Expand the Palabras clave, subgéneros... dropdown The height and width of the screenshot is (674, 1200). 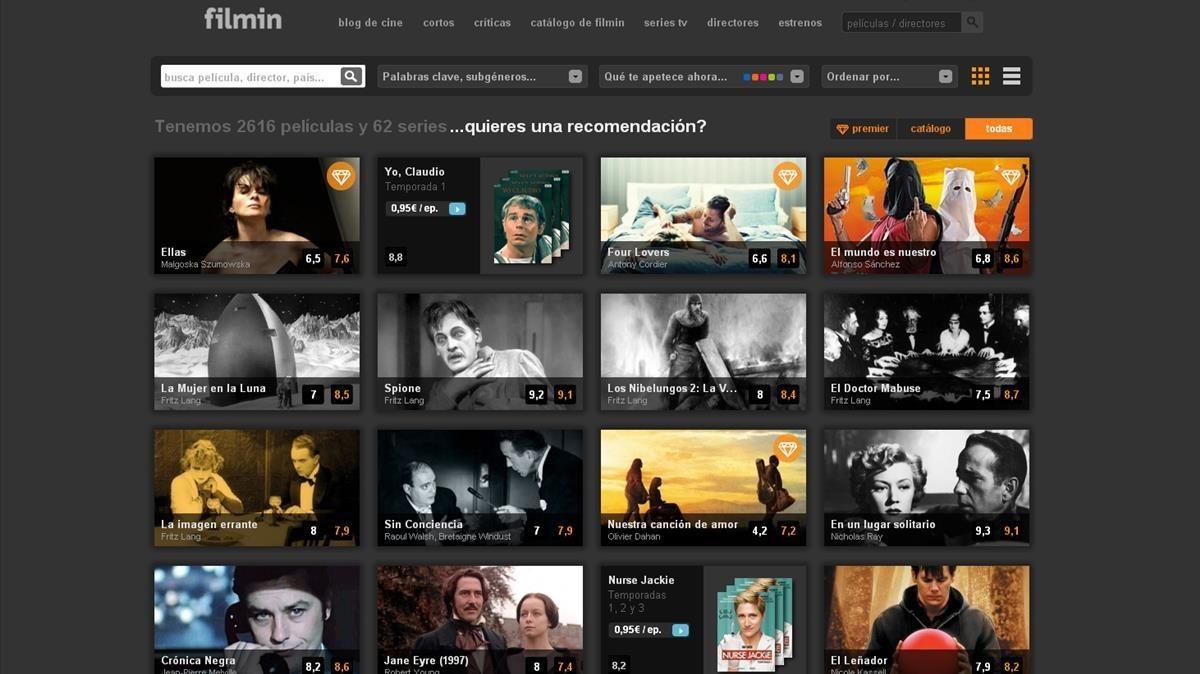(480, 75)
